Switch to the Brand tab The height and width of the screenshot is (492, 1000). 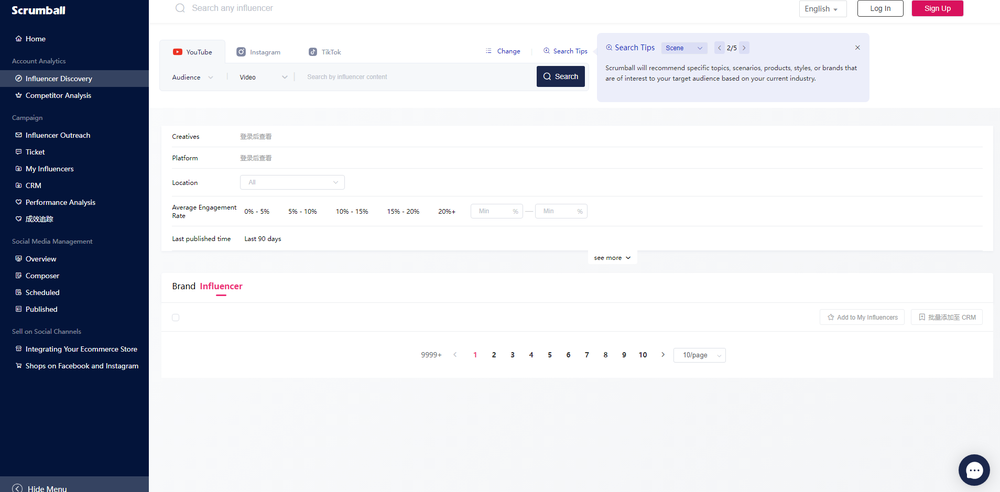pos(184,287)
